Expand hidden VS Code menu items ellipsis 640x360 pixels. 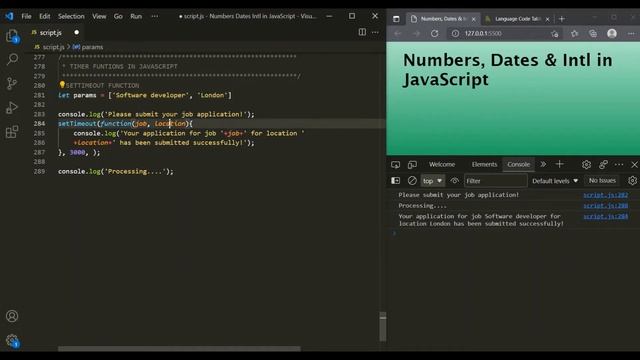pos(154,16)
